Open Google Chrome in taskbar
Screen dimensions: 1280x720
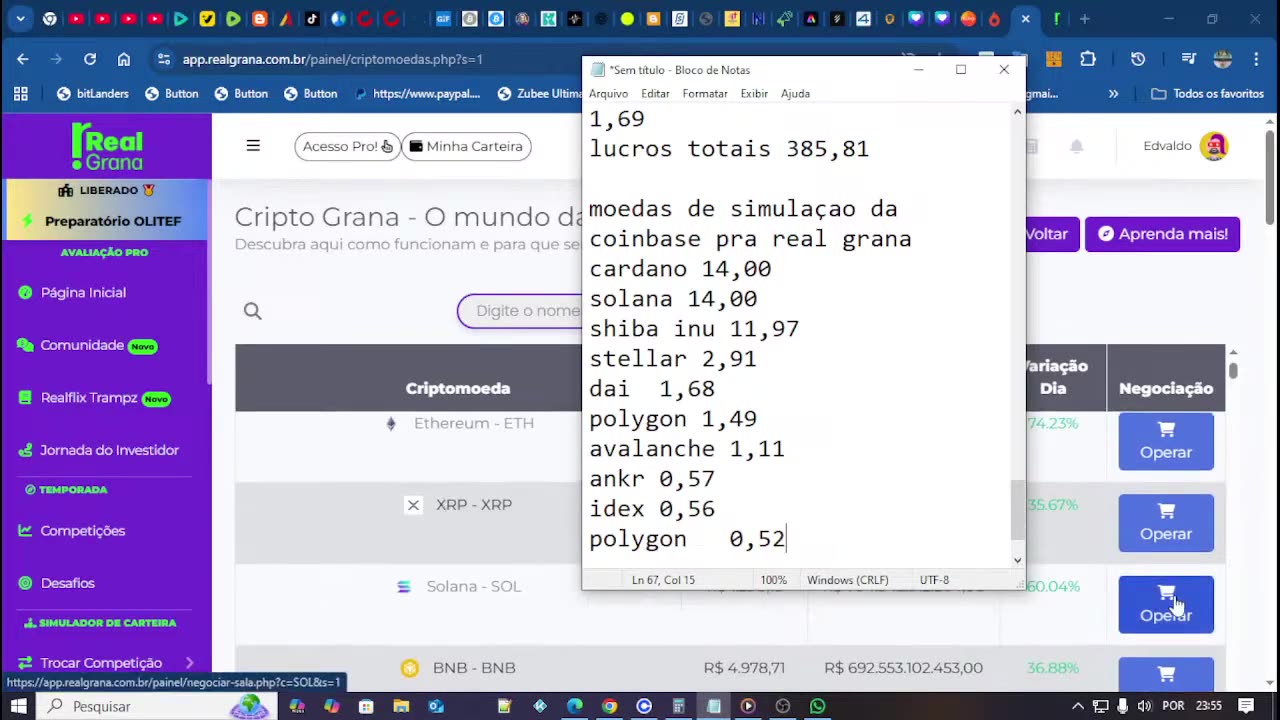(x=609, y=706)
